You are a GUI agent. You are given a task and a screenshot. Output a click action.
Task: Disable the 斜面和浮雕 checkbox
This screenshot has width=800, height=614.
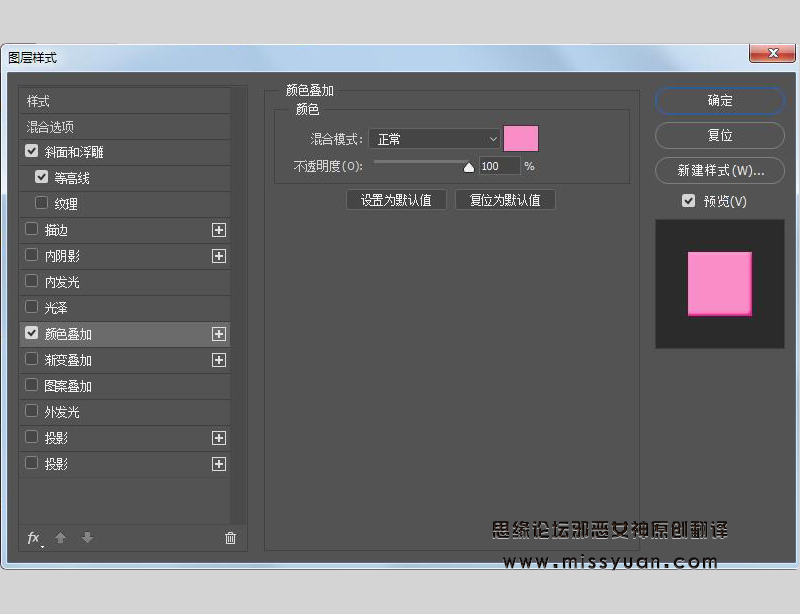33,151
